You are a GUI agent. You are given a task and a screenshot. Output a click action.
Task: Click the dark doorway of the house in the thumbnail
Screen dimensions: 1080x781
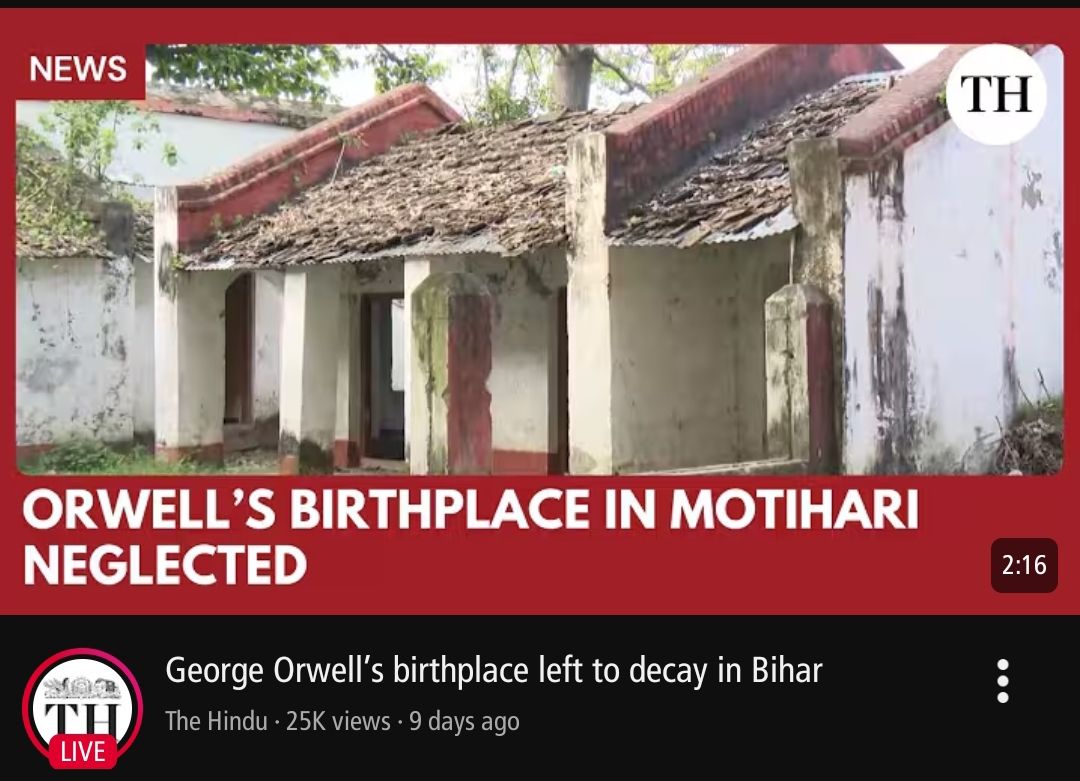click(384, 377)
